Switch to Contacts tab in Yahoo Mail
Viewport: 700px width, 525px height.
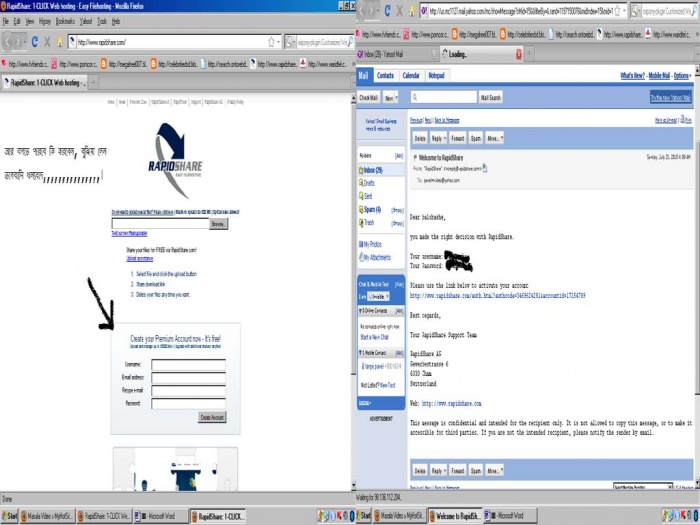pyautogui.click(x=385, y=75)
